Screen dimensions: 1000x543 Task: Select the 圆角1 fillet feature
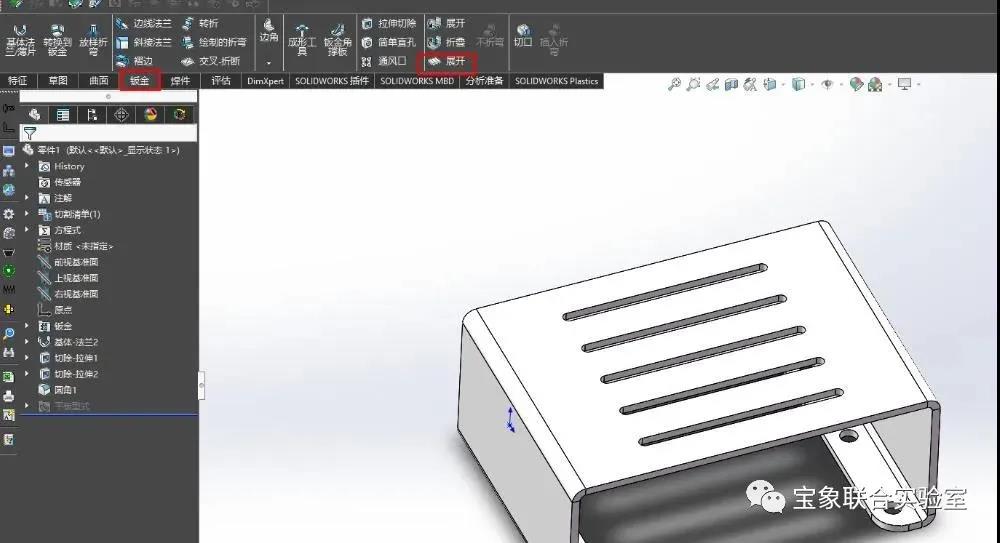click(57, 390)
